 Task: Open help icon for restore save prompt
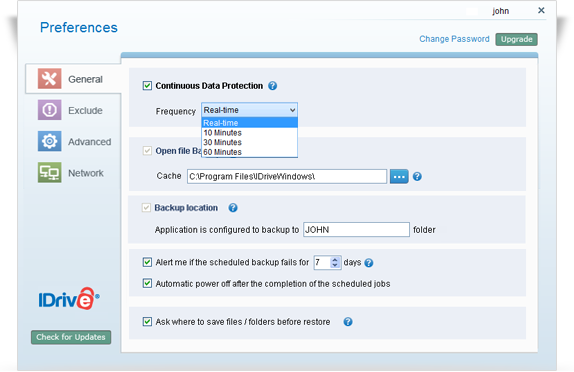[x=348, y=322]
